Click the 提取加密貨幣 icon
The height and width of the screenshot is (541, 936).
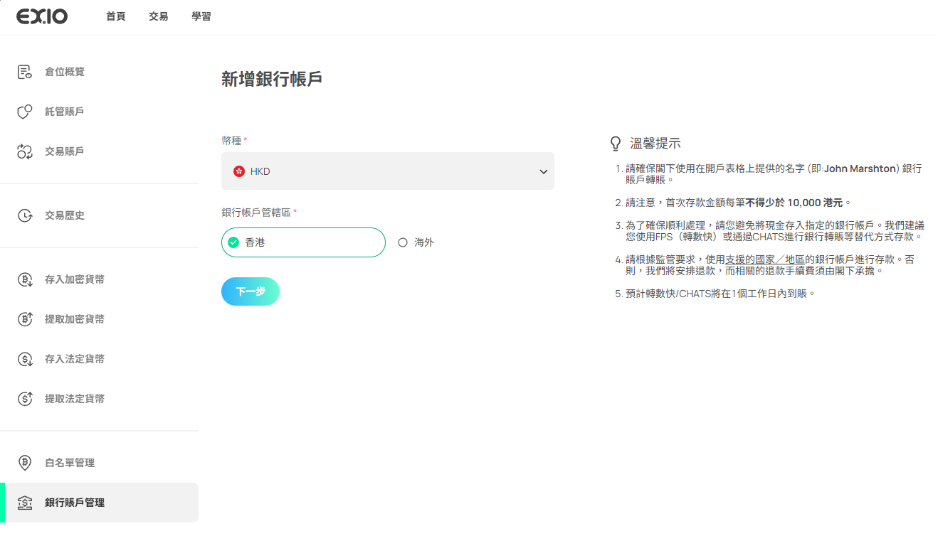tap(25, 319)
